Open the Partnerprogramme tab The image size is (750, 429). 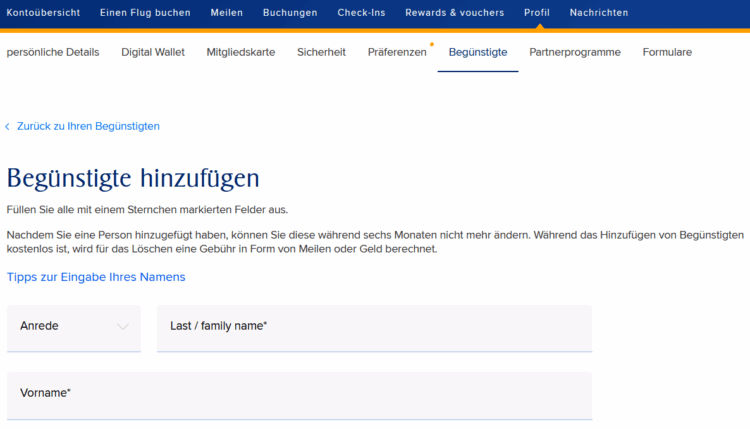(575, 52)
